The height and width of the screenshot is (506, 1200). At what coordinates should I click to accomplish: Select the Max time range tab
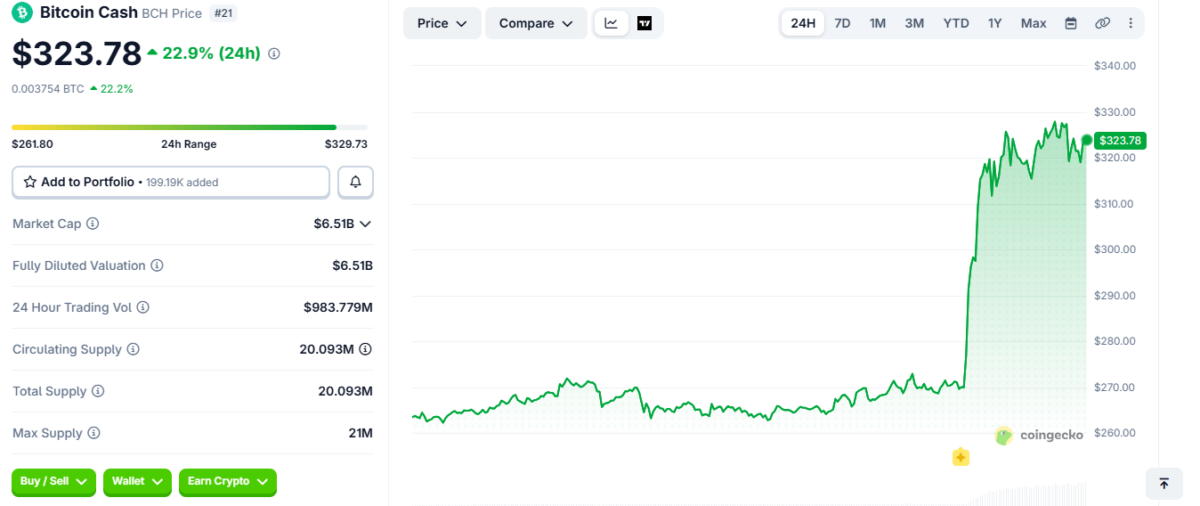click(x=1034, y=23)
